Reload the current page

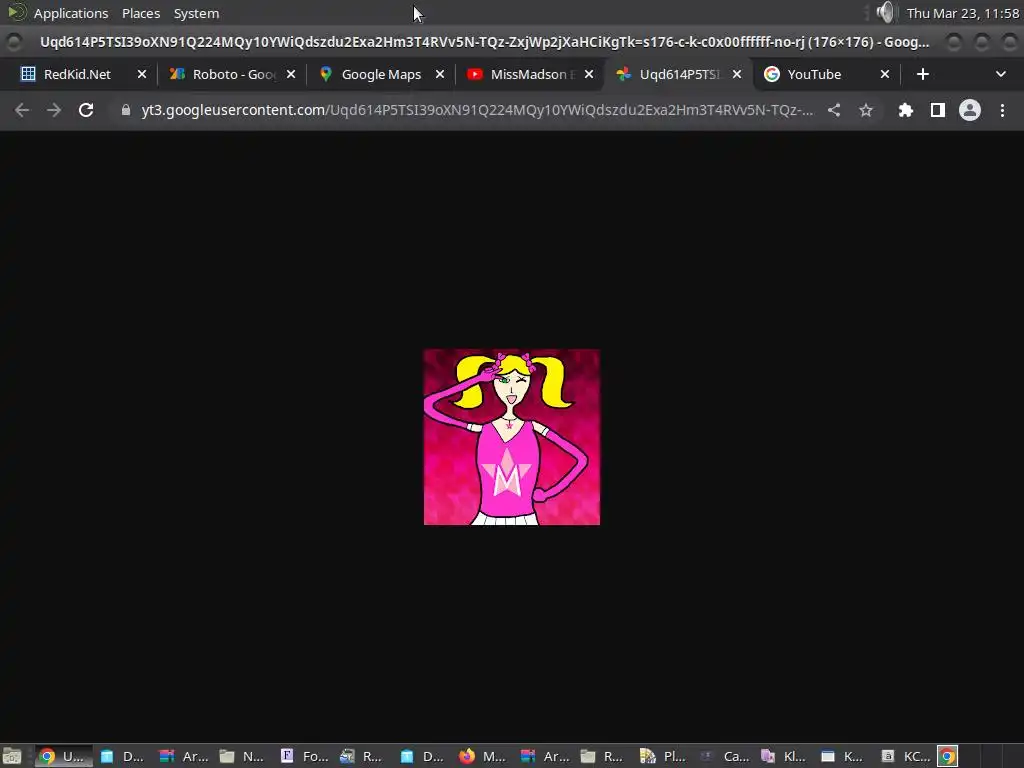click(86, 110)
